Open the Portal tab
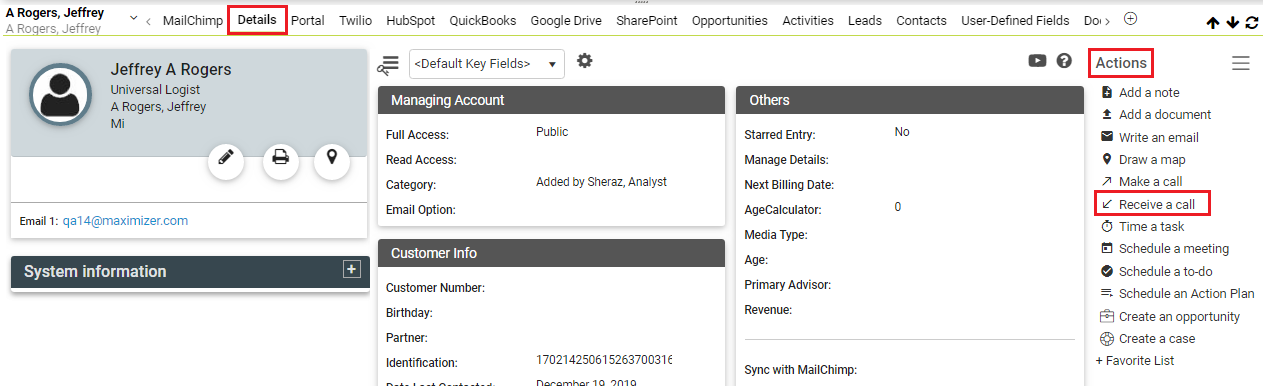Screen dimensions: 1263x386 point(308,20)
